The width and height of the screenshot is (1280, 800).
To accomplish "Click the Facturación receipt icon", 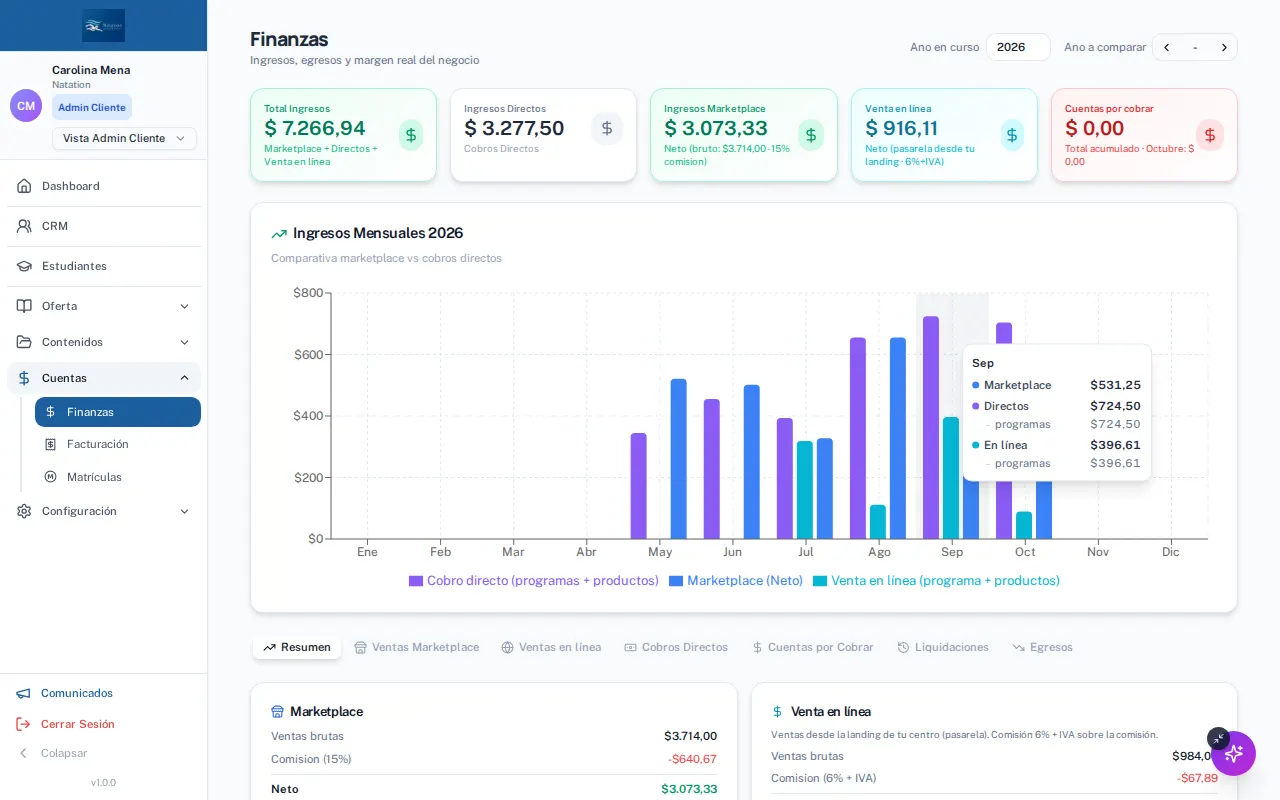I will [x=50, y=444].
